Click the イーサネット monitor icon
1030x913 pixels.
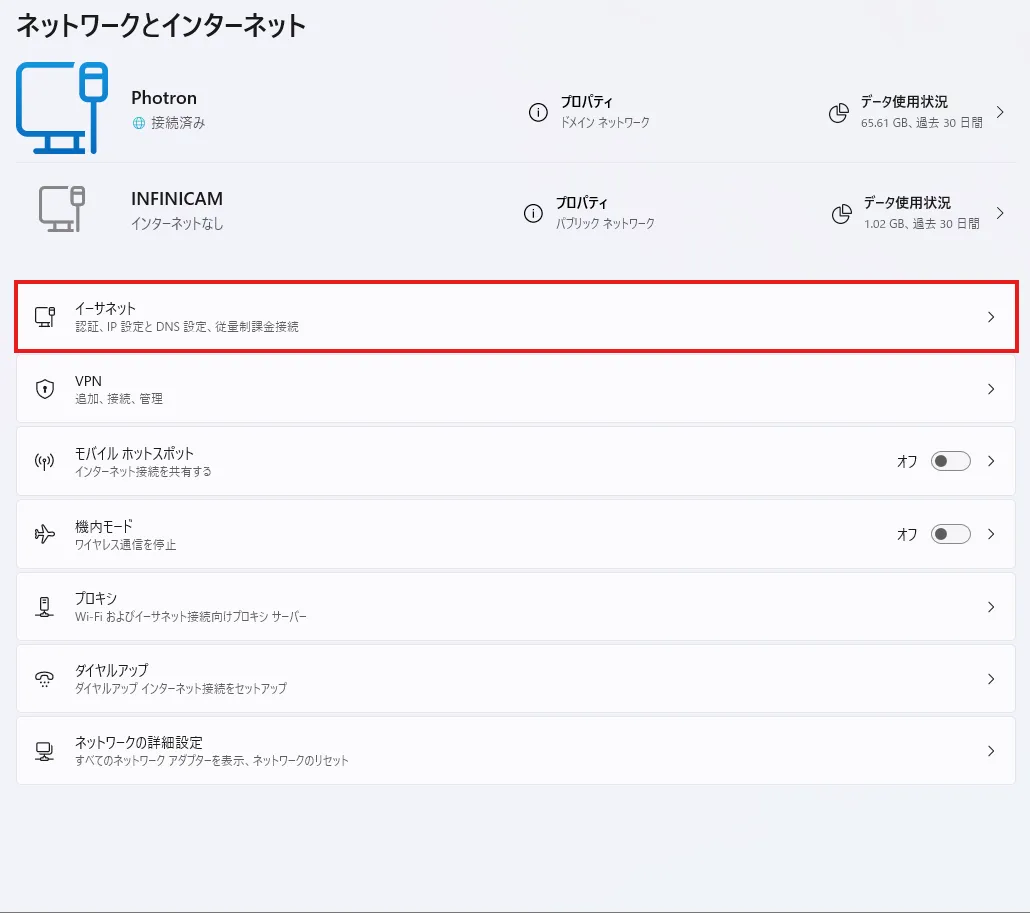point(45,317)
